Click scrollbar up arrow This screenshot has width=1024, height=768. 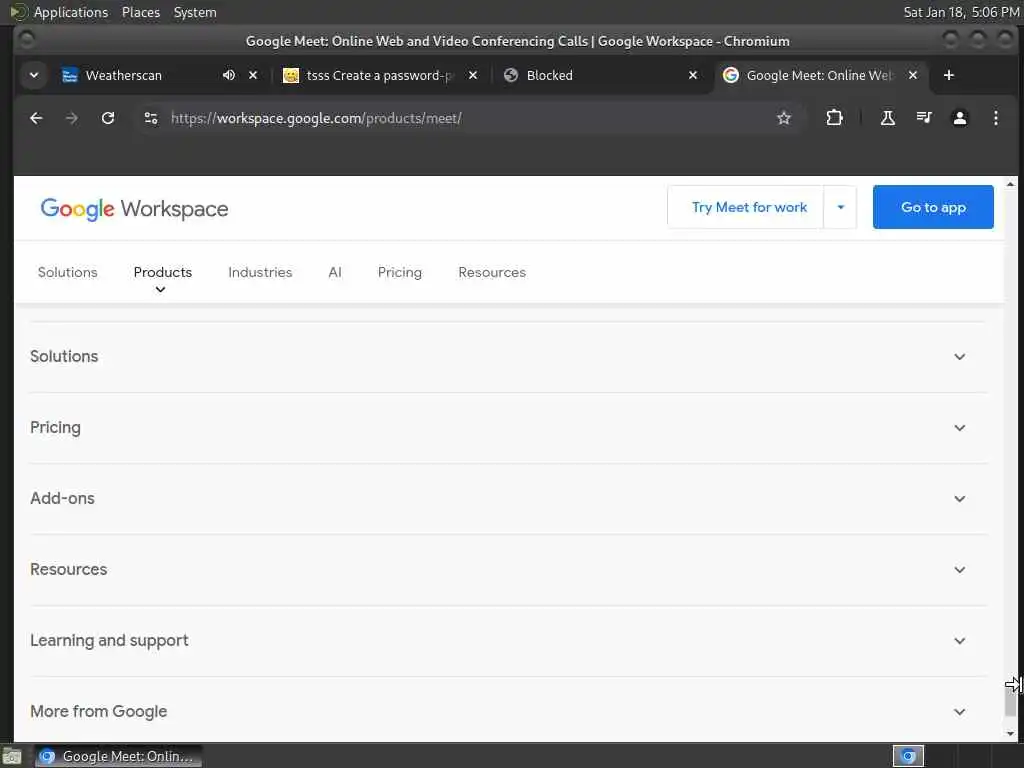(x=1010, y=185)
